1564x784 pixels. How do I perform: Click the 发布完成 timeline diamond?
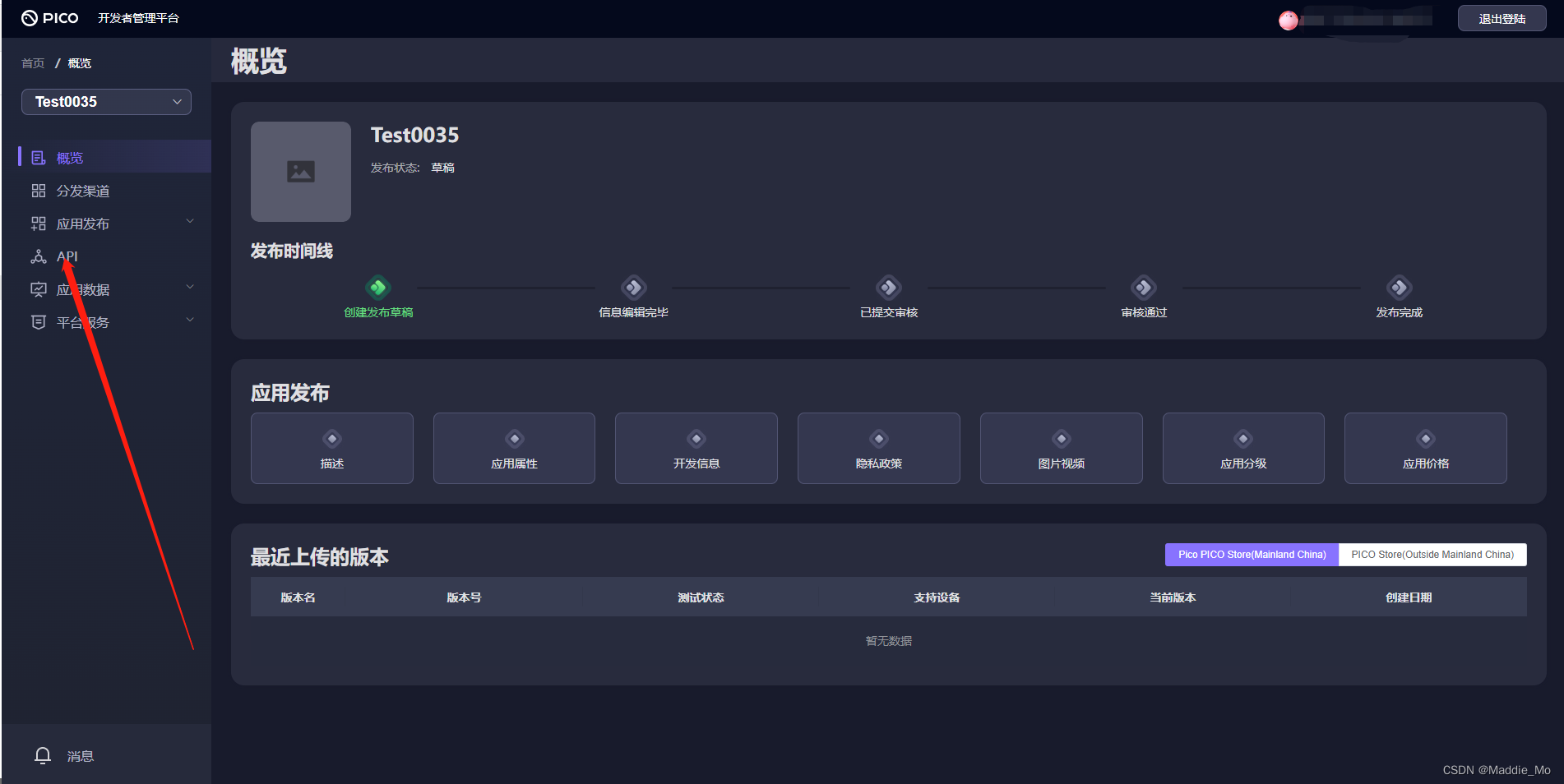click(x=1400, y=288)
